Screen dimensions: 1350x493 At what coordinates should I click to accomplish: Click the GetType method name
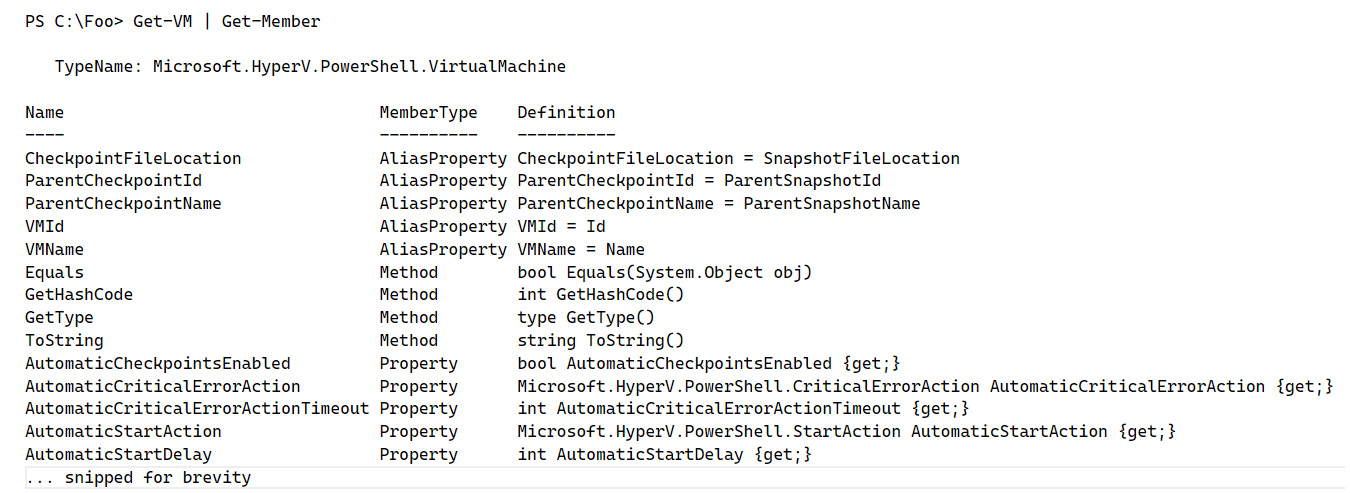(x=59, y=317)
